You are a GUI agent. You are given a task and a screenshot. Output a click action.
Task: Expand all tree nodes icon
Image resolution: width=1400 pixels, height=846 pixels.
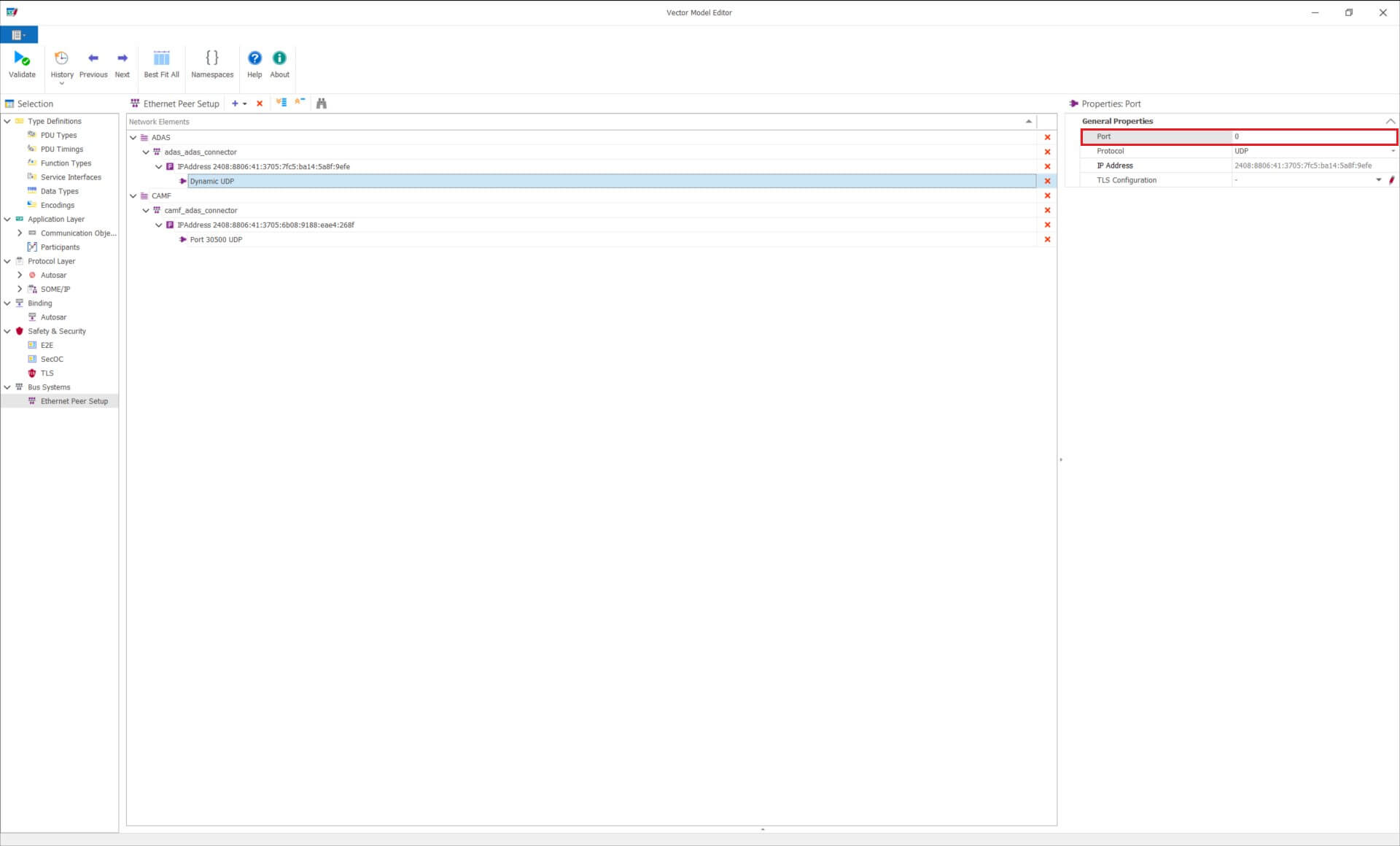coord(281,103)
